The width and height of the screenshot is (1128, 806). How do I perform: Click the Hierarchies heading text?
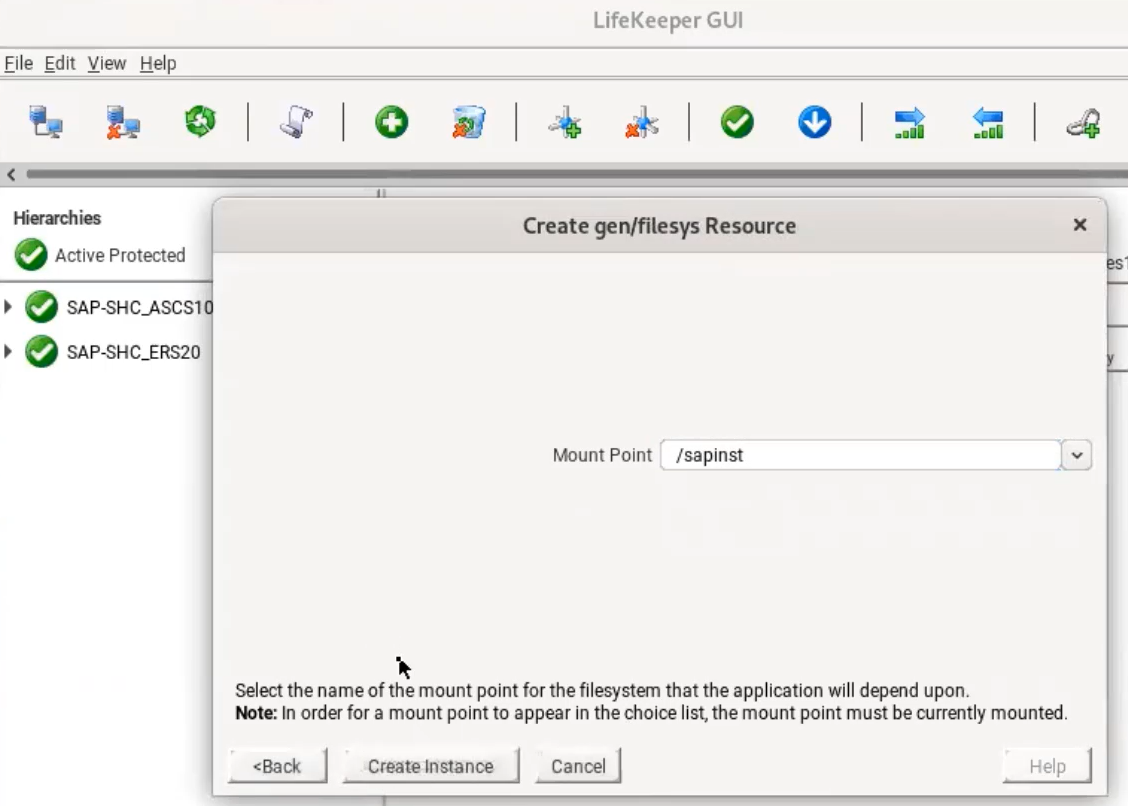pyautogui.click(x=57, y=218)
